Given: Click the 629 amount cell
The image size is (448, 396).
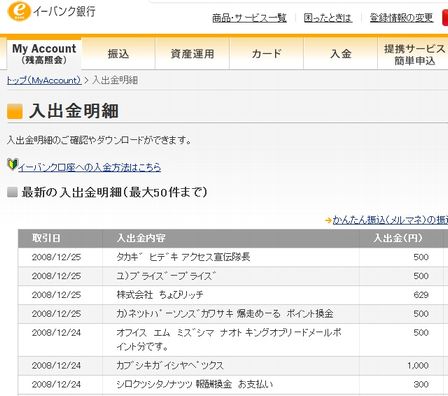Looking at the screenshot, I should [x=421, y=295].
